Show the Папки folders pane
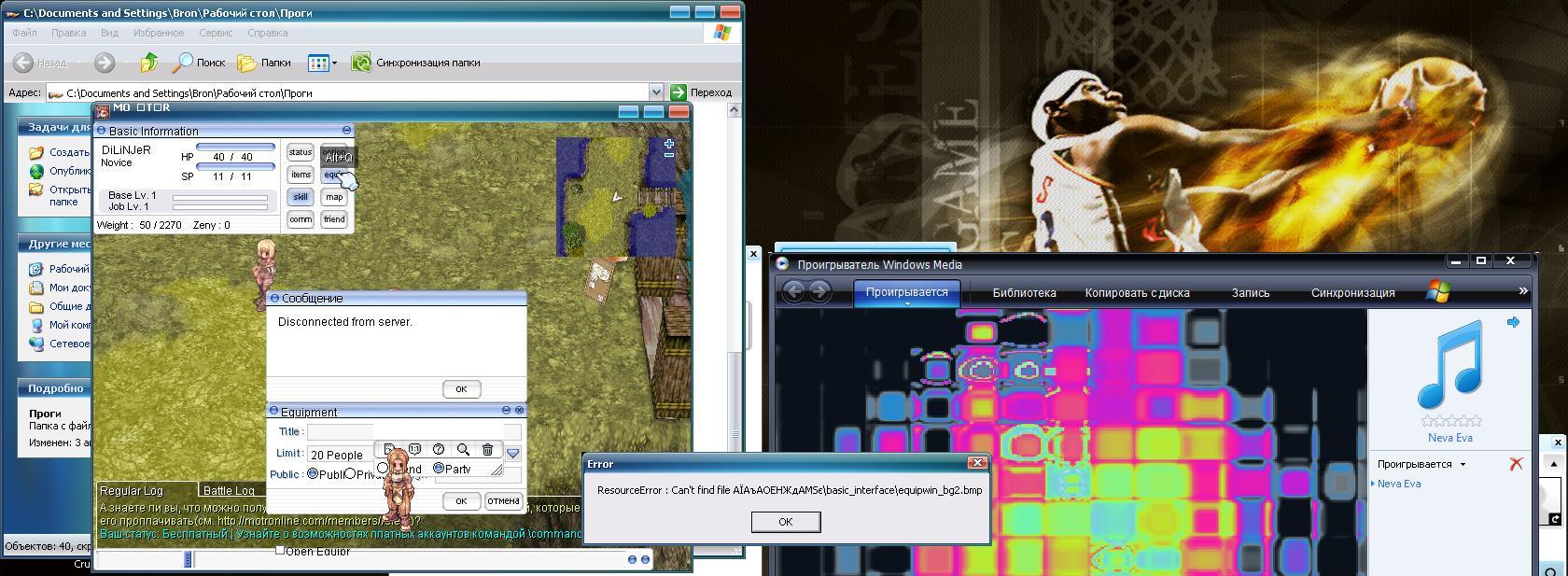 pos(264,63)
